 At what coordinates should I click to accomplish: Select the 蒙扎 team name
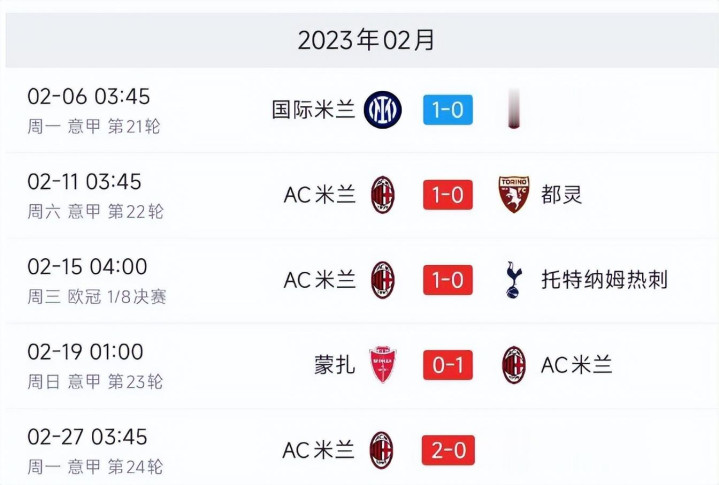pos(334,365)
